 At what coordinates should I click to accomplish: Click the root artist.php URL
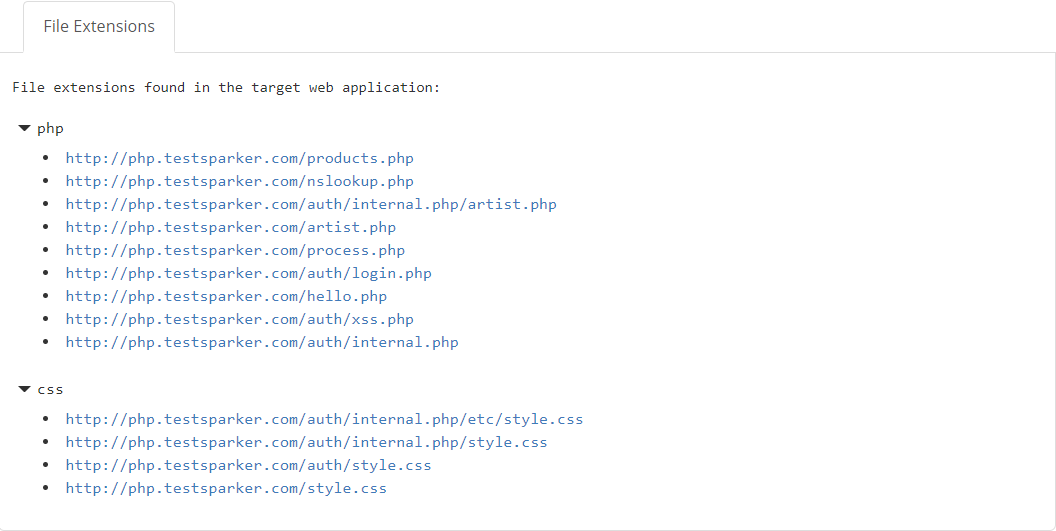[230, 227]
